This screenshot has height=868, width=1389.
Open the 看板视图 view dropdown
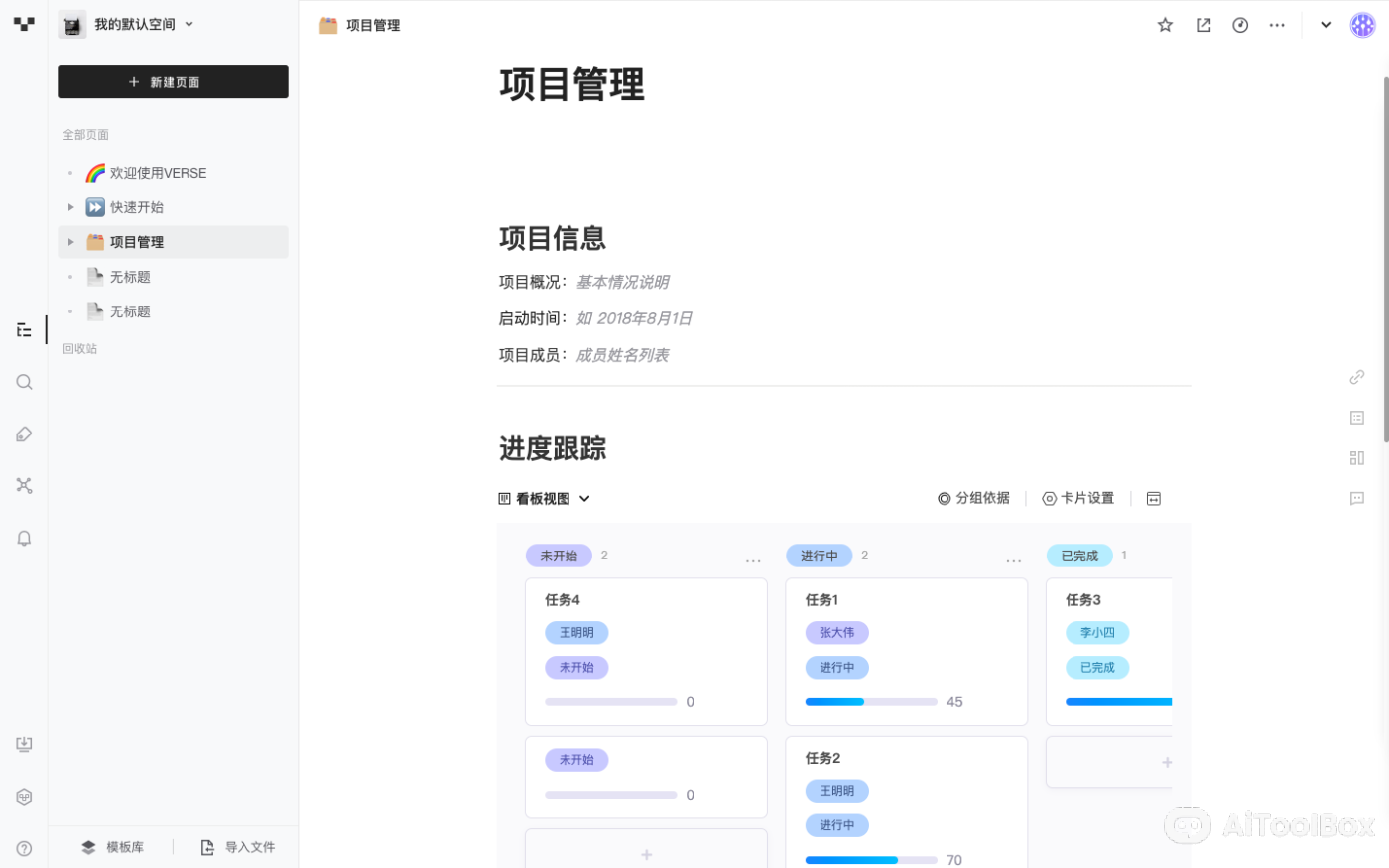(x=545, y=498)
